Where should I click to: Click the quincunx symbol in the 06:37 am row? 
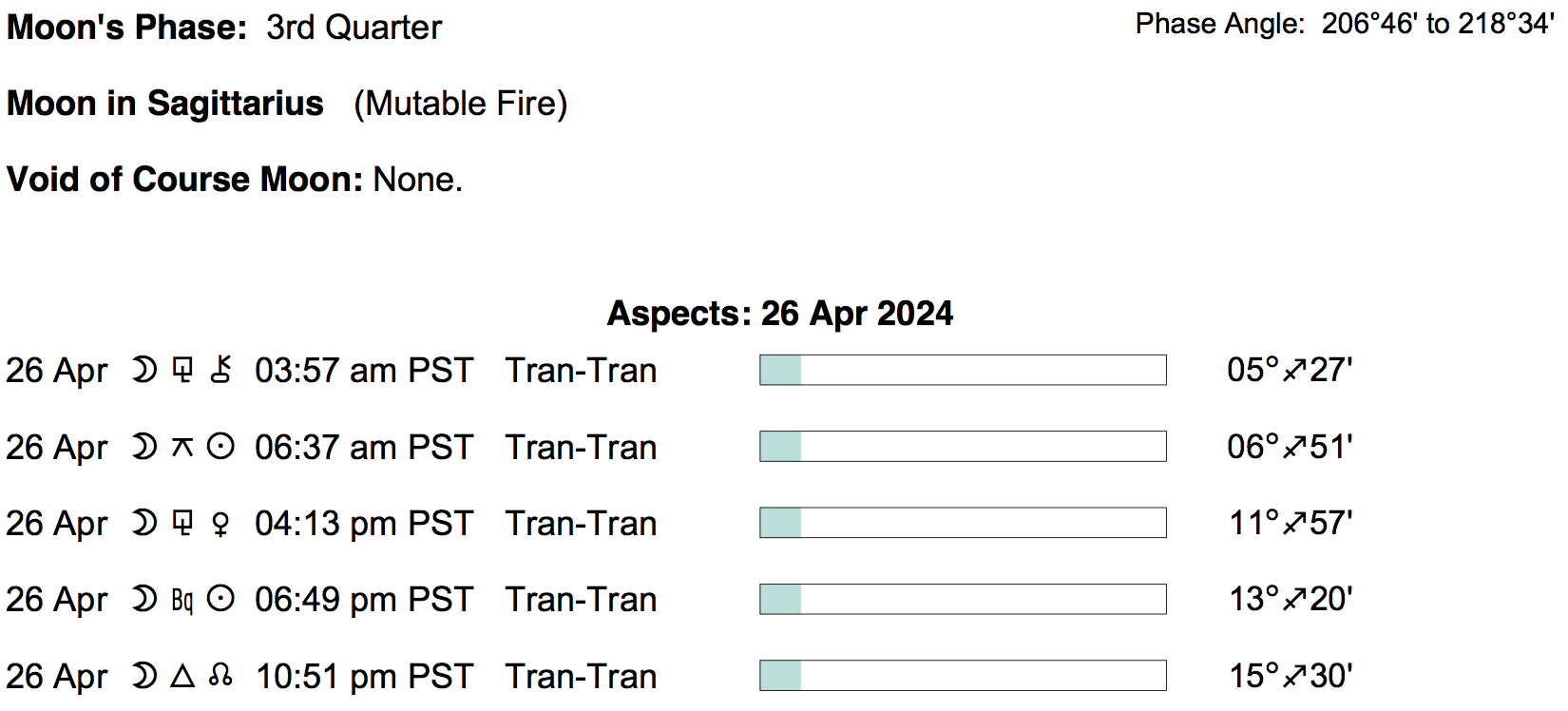coord(182,447)
